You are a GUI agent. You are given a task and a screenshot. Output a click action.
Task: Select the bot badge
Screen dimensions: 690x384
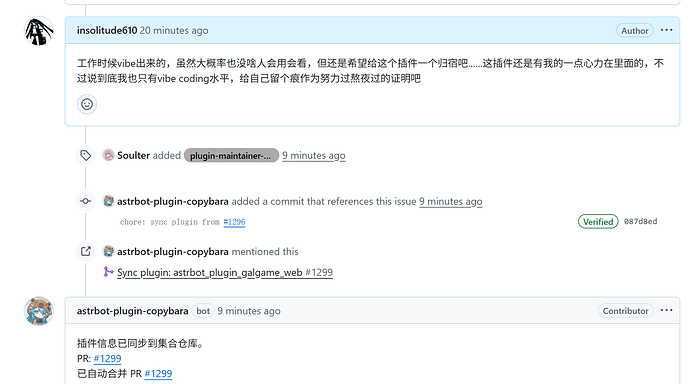203,311
